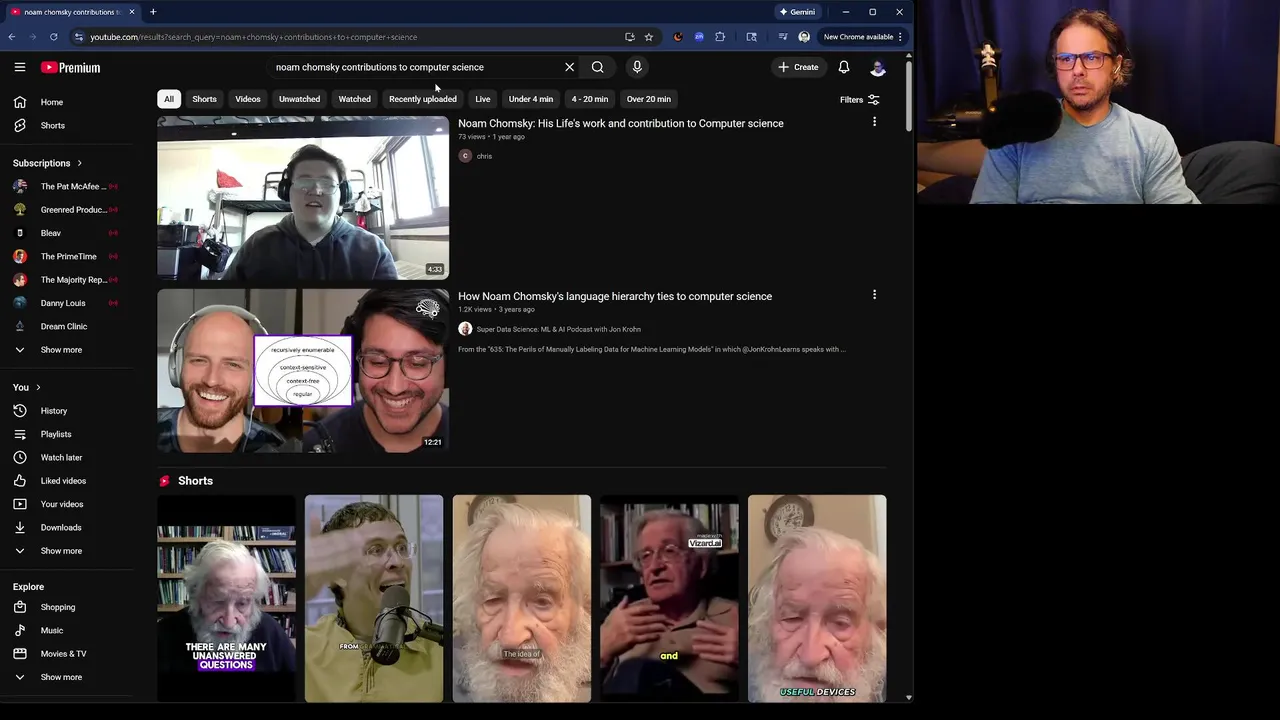Screen dimensions: 1280x720
Task: Open the 'Unanswered Questions' Short thumbnail
Action: 226,598
